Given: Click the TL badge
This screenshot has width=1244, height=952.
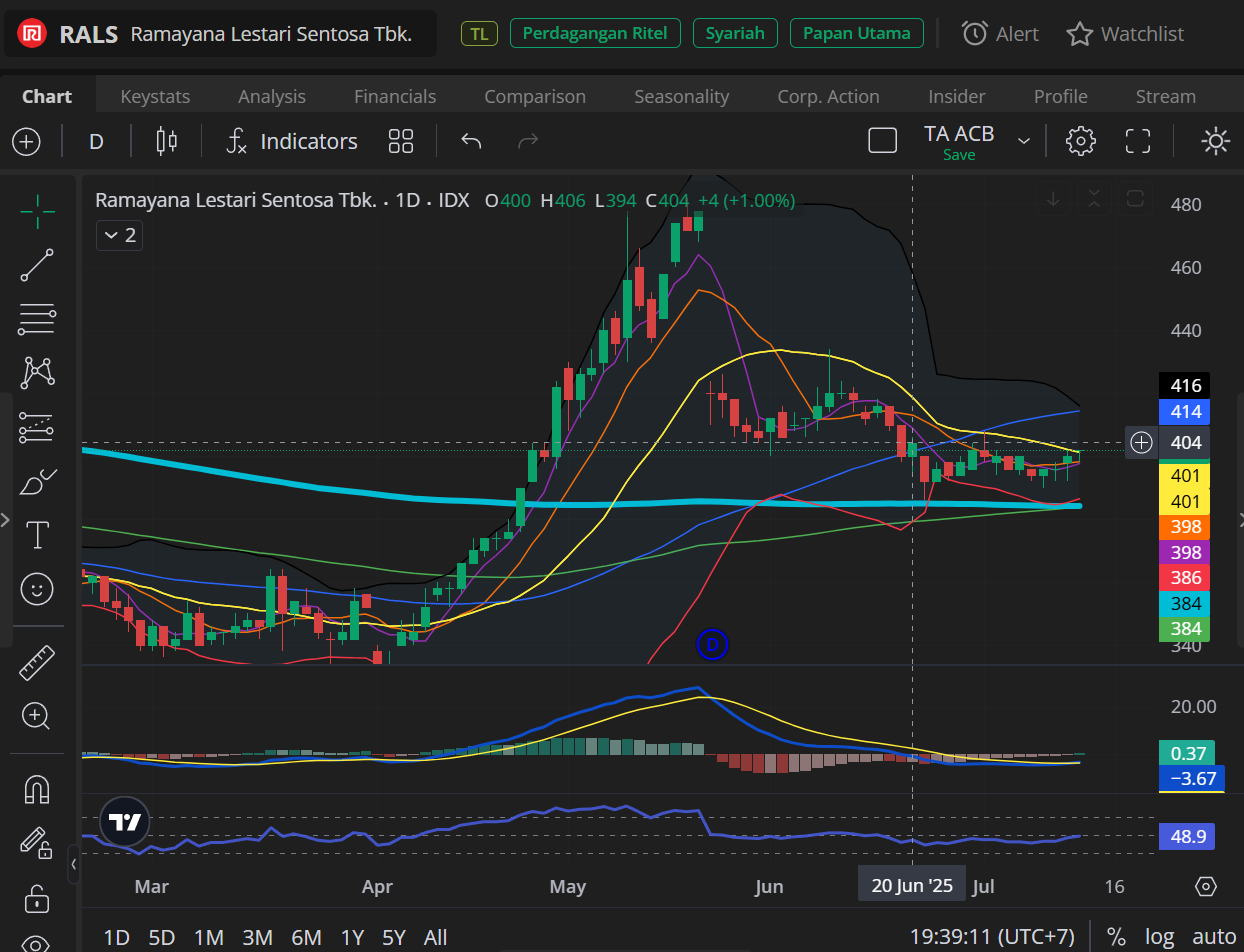Looking at the screenshot, I should (479, 34).
